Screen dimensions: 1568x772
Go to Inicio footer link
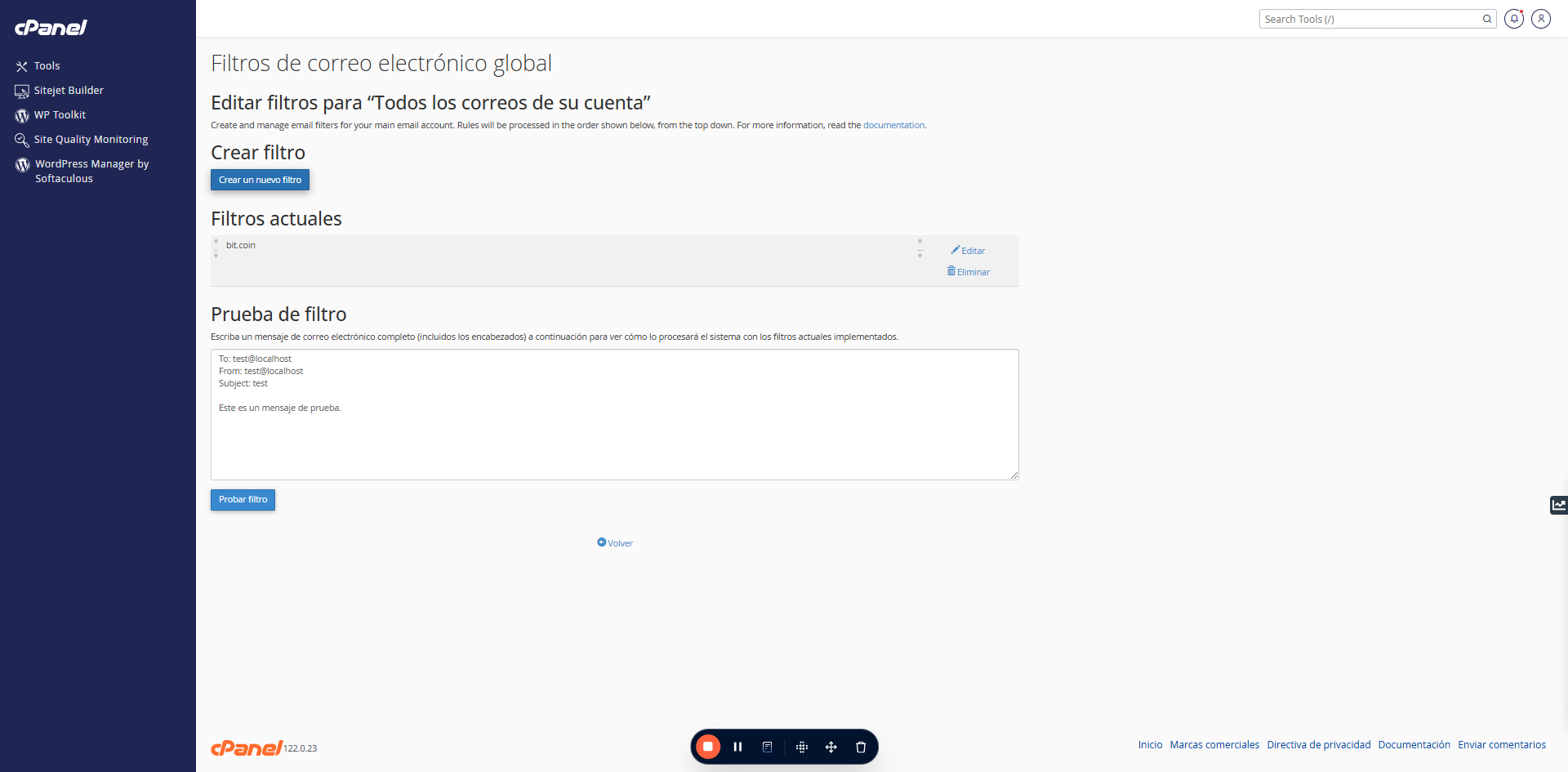click(x=1150, y=745)
